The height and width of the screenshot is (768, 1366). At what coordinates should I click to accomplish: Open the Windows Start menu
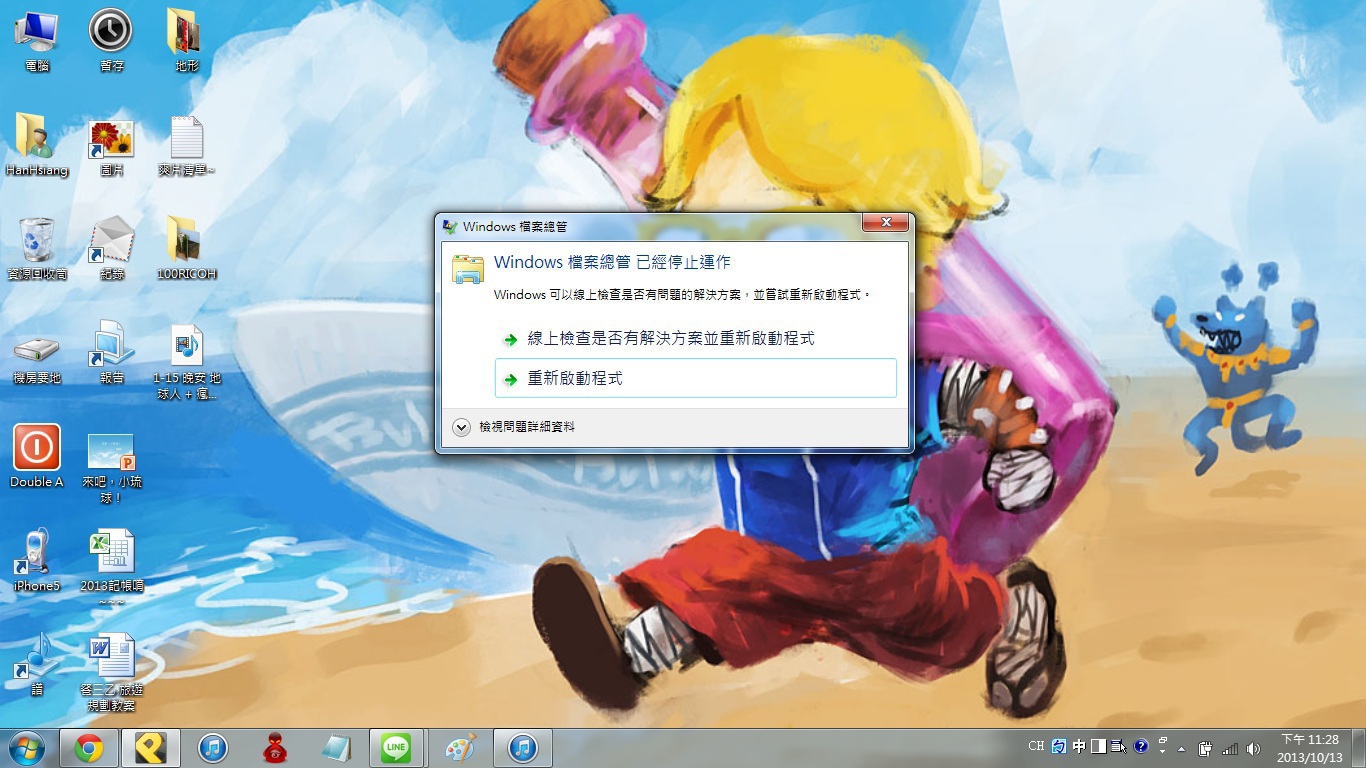pos(27,748)
